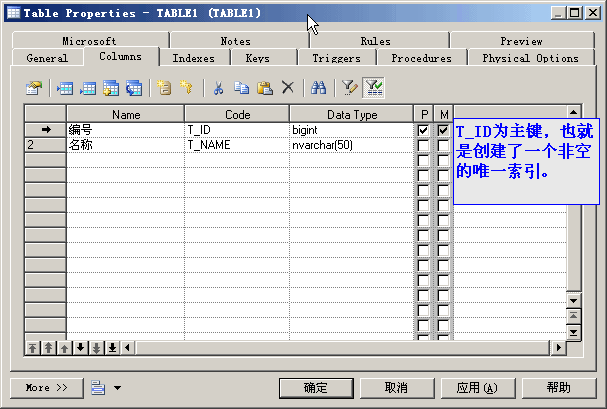Screen dimensions: 607x409
Task: Click the Replicate Columns icon
Action: 134,88
